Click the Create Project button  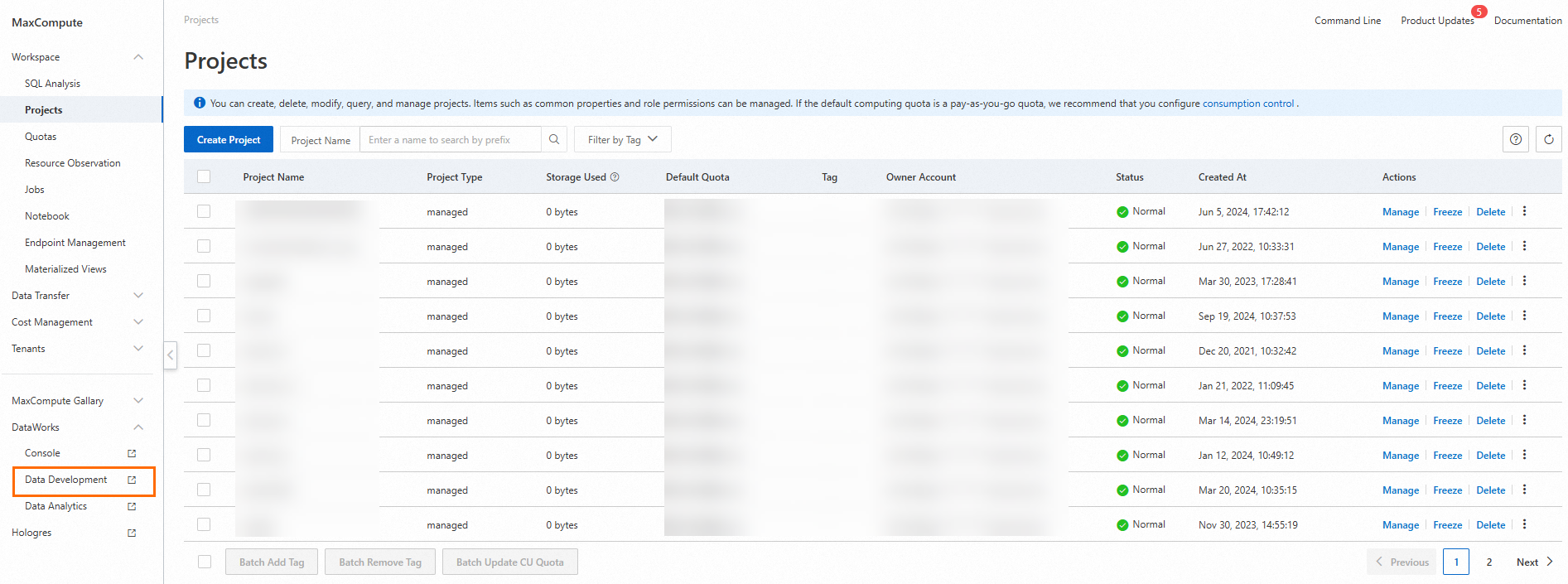click(x=229, y=139)
